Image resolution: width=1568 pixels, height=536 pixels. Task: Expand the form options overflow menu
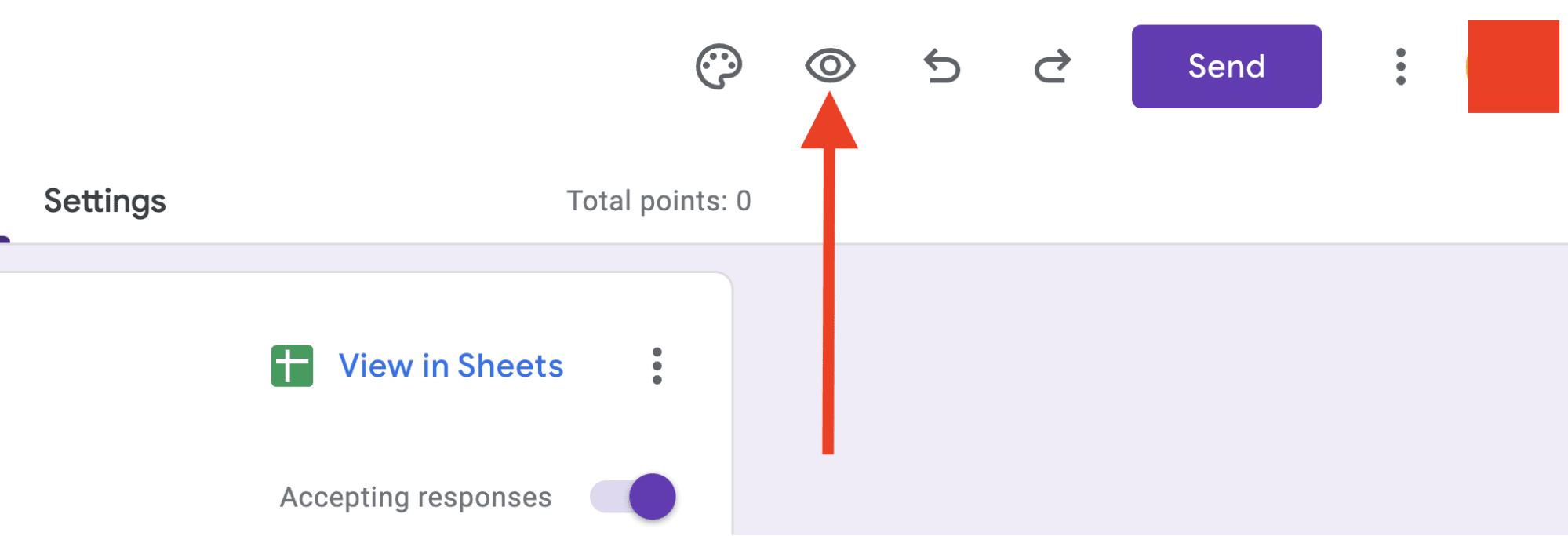(x=1400, y=67)
